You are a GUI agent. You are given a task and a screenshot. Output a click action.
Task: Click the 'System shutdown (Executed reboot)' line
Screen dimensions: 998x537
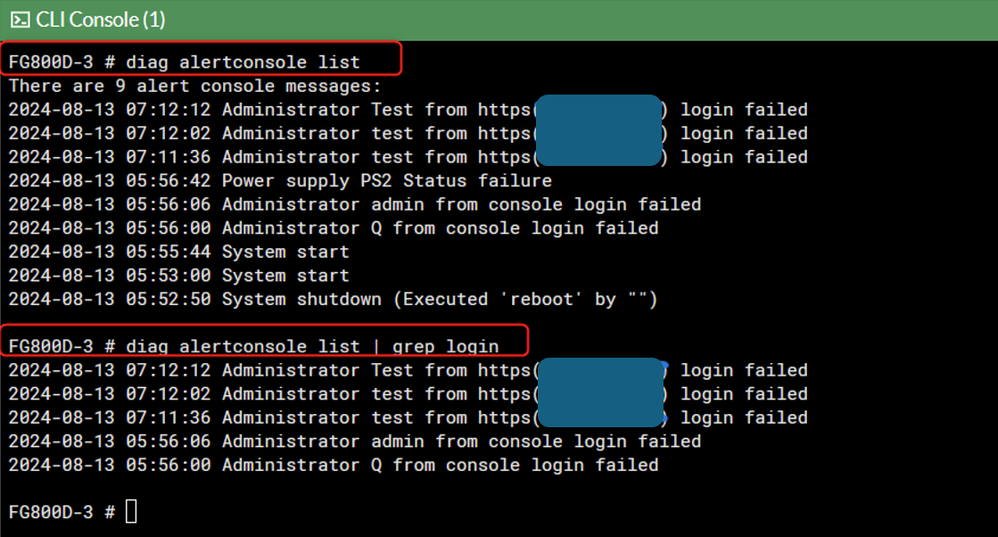[x=439, y=299]
